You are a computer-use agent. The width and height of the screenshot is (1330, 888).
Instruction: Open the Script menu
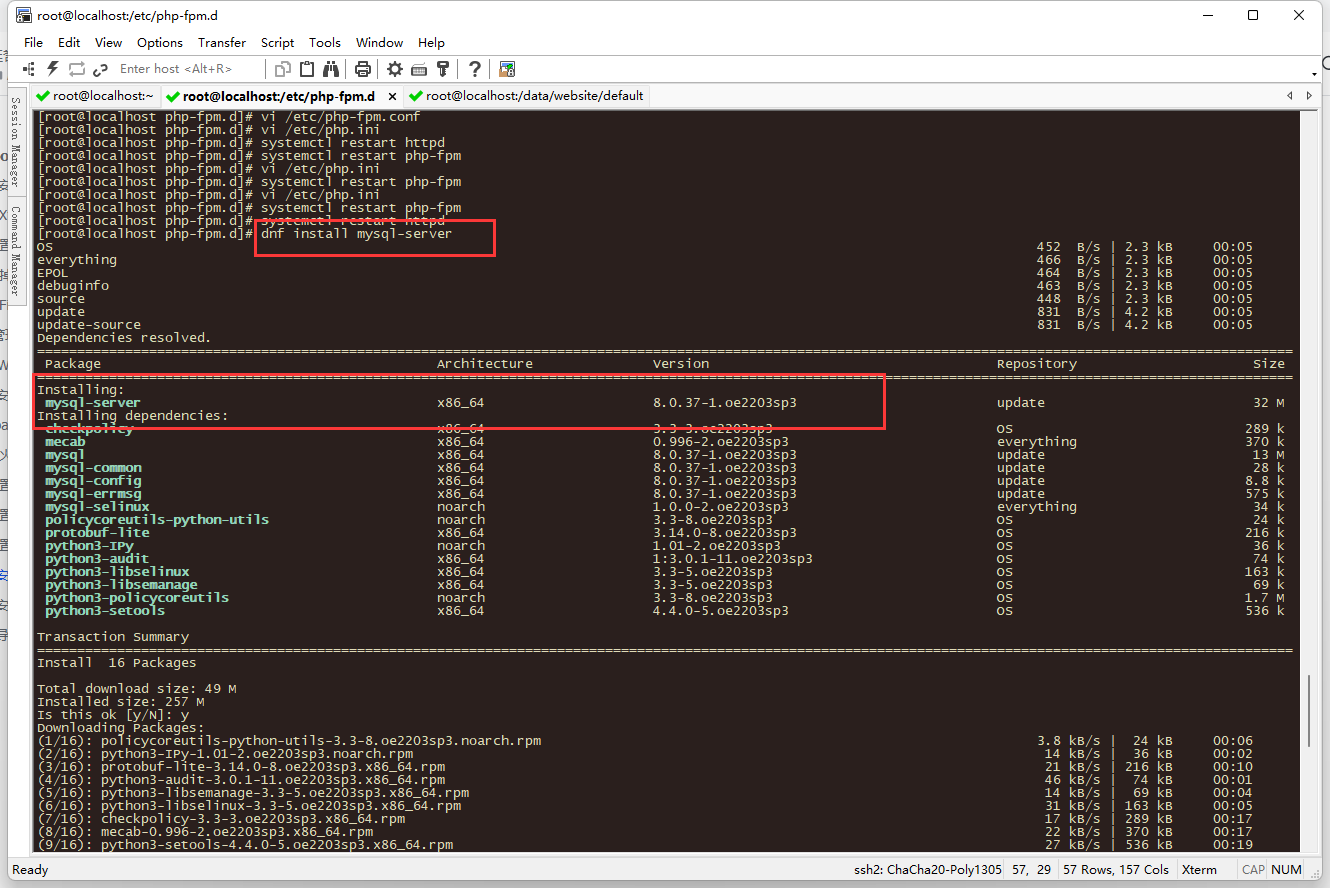[x=277, y=43]
